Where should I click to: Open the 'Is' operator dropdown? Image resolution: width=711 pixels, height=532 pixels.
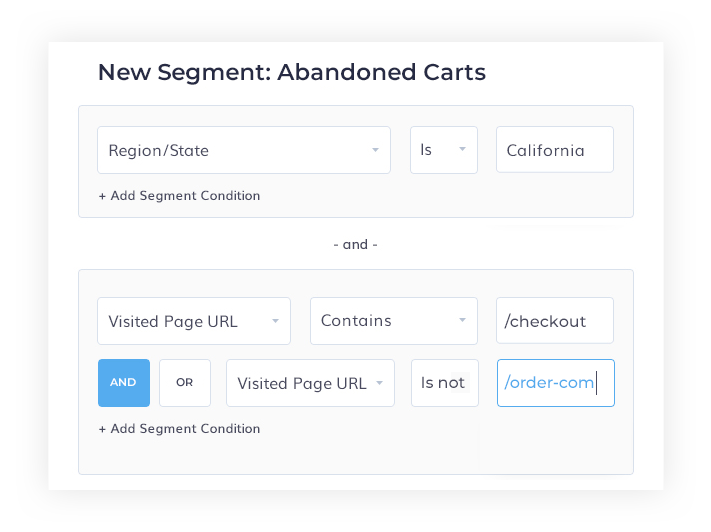pos(436,150)
